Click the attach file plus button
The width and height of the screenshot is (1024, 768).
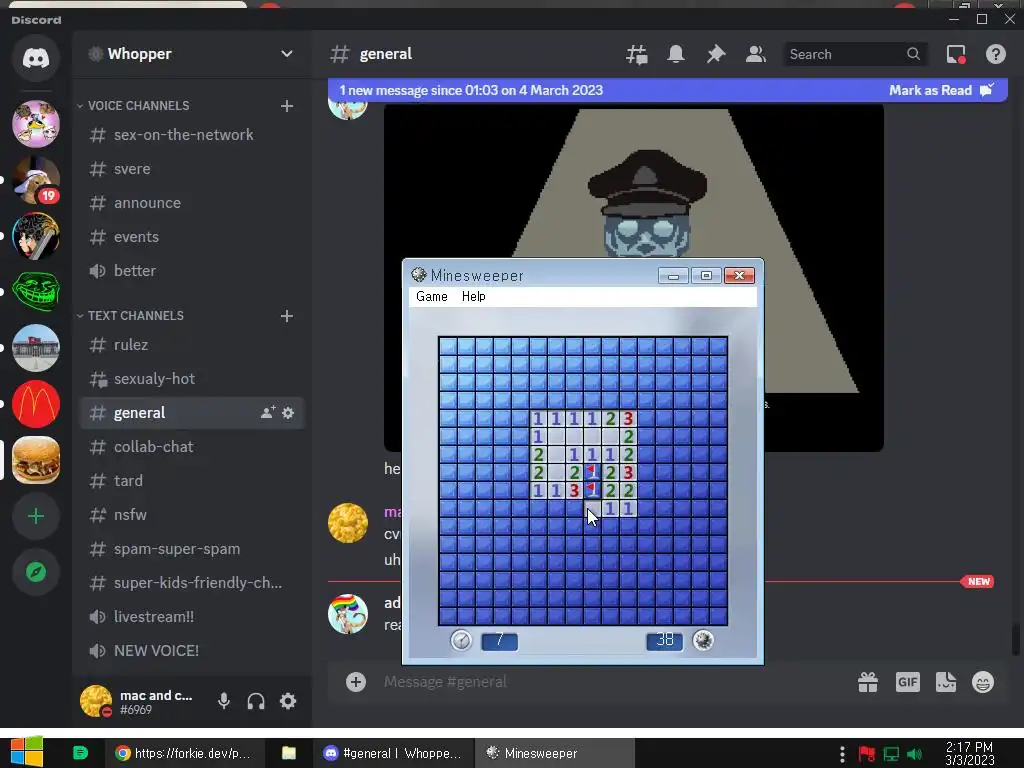click(x=356, y=682)
